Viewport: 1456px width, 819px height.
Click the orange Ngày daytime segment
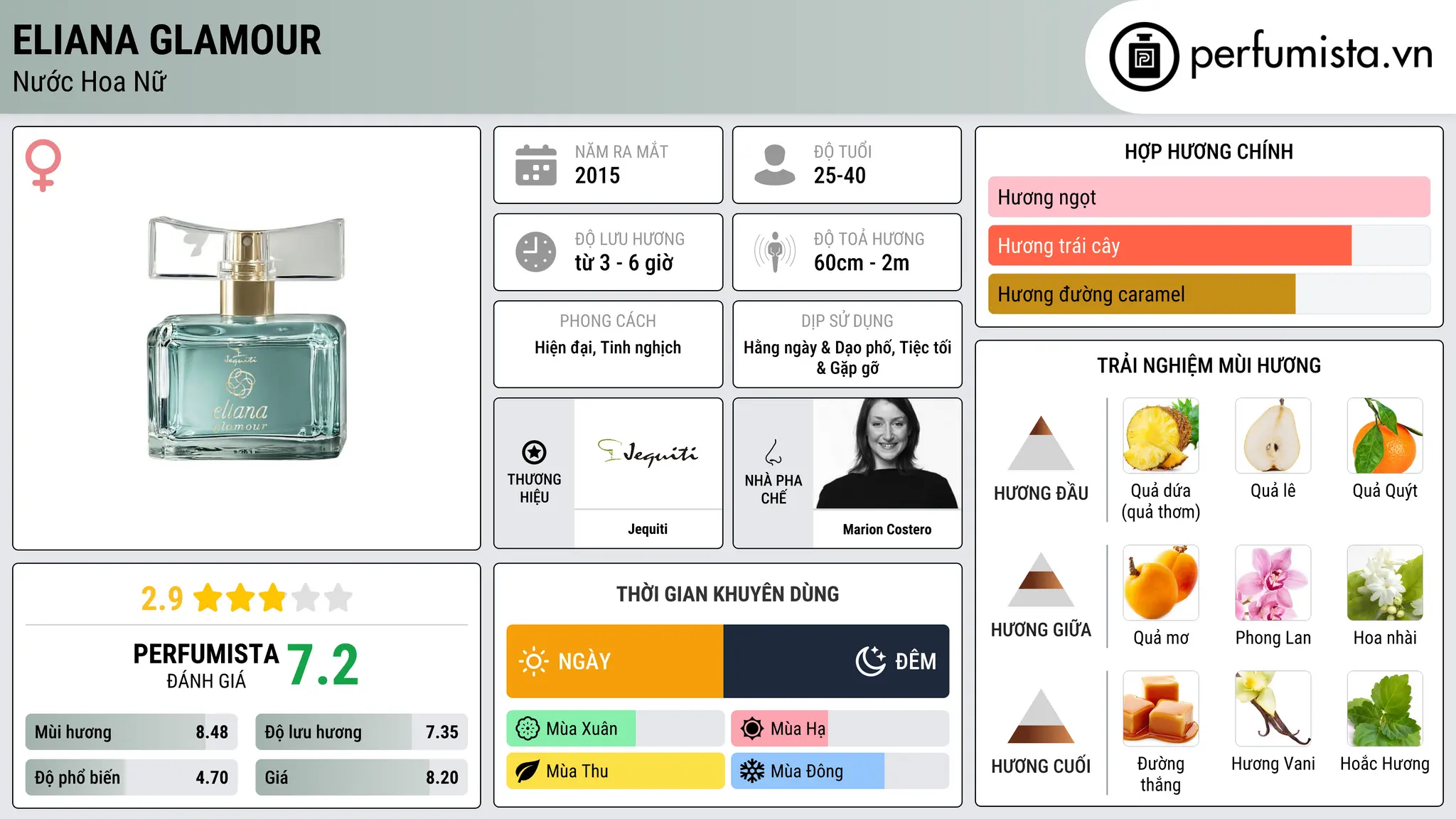click(x=615, y=661)
